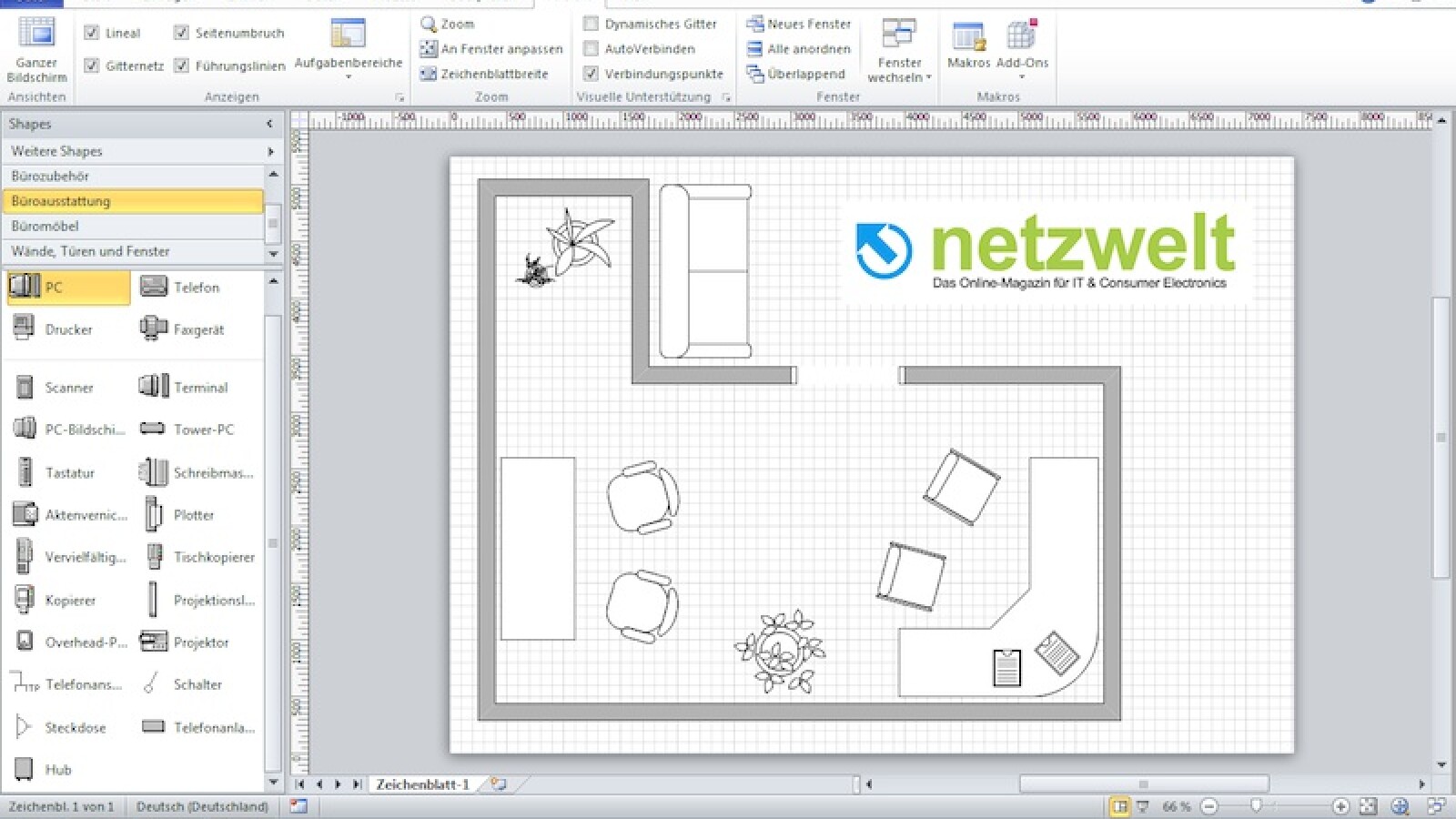Viewport: 1456px width, 819px height.
Task: Choose the PC-Bildschirm shape
Action: click(x=68, y=430)
